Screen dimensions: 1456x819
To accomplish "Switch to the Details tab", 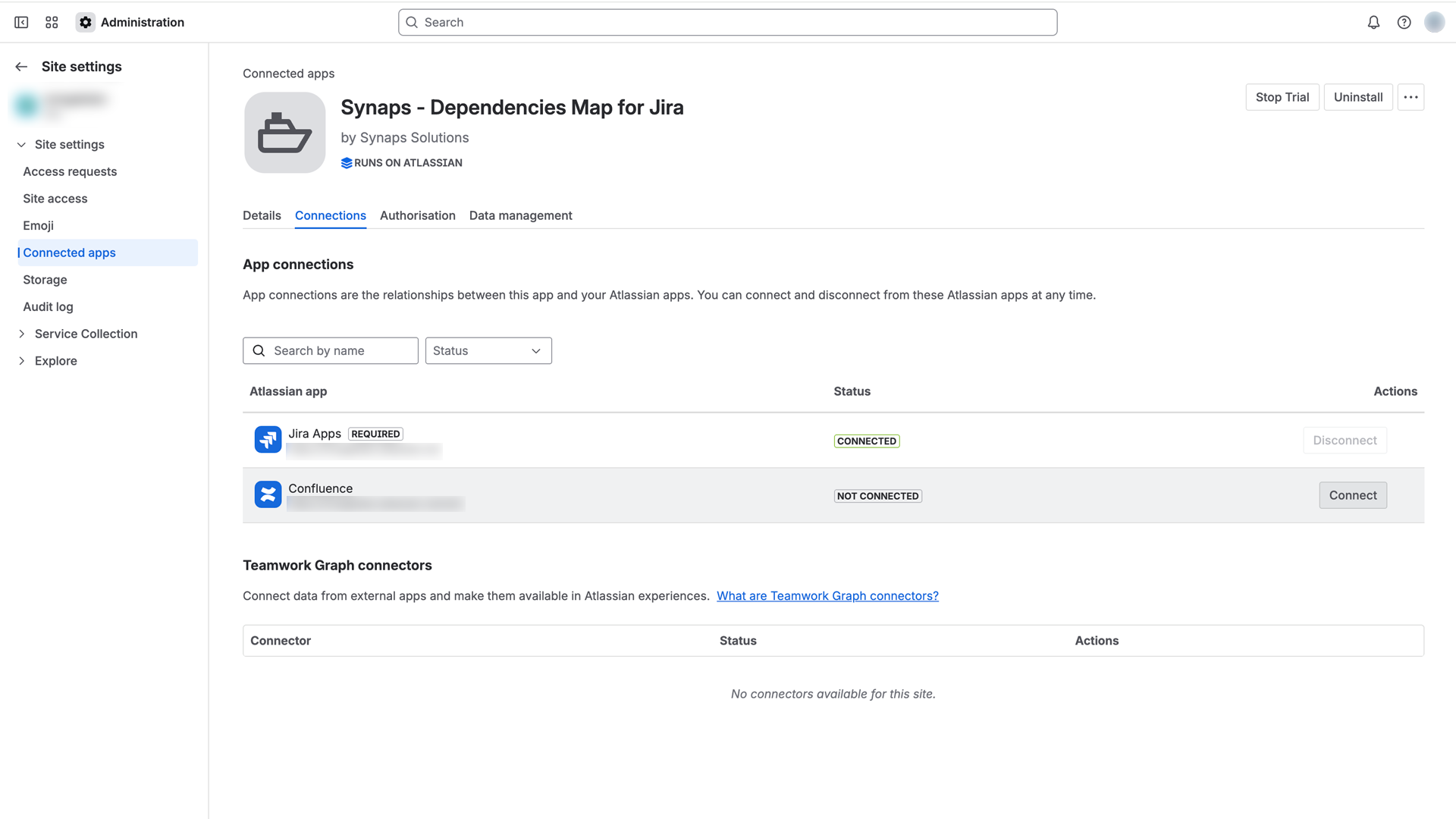I will click(x=262, y=215).
